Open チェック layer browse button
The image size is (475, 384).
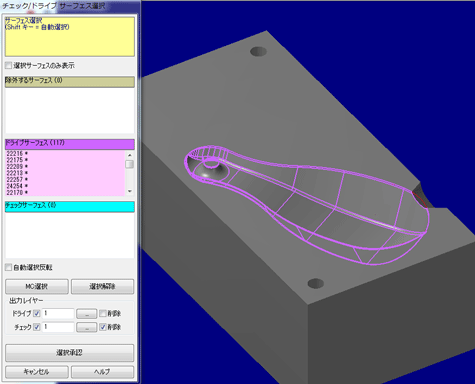click(x=87, y=327)
